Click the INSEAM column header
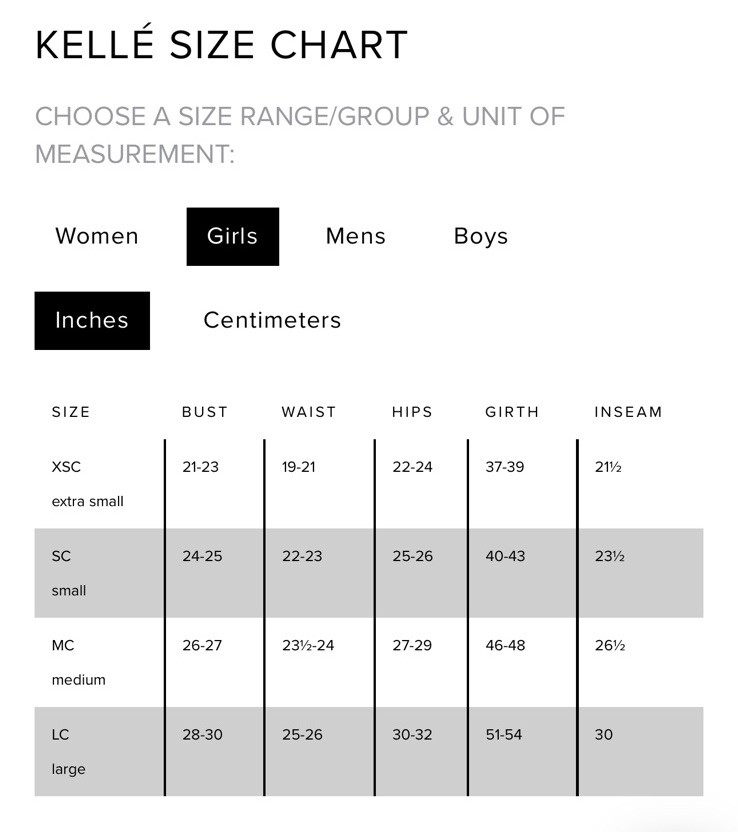738x832 pixels. point(628,412)
